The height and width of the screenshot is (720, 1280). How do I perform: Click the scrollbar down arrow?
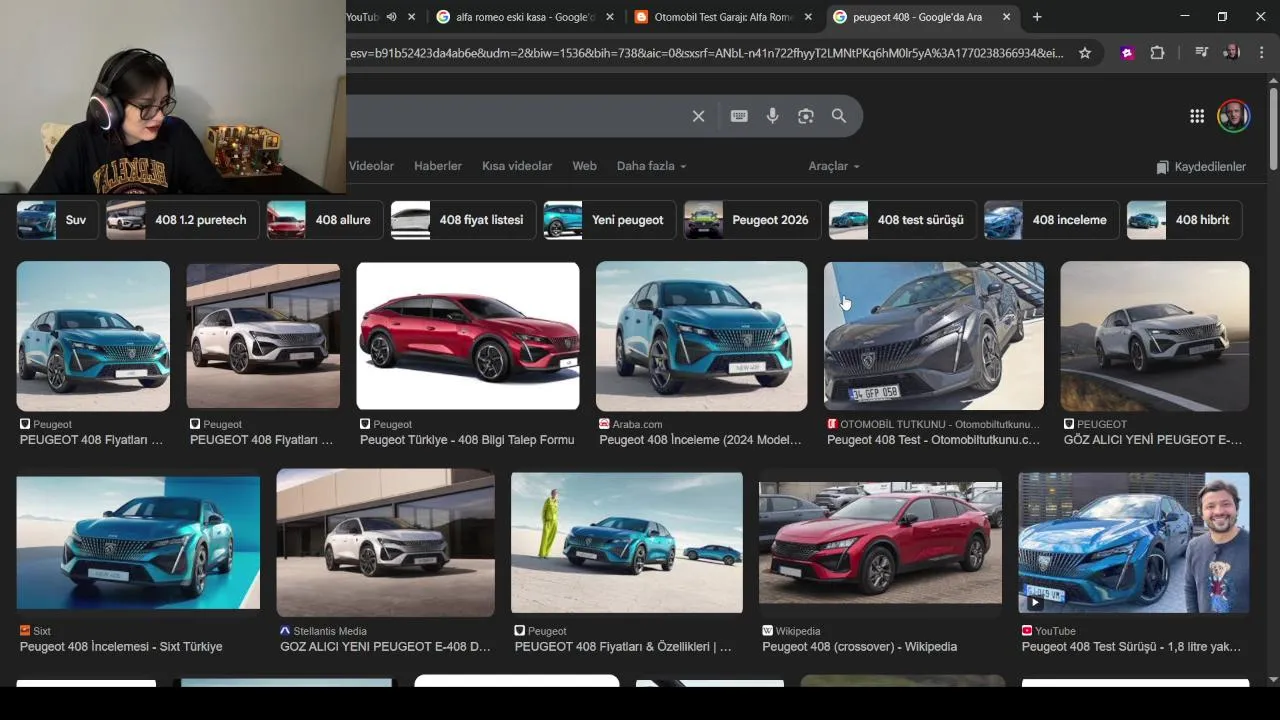pos(1273,680)
